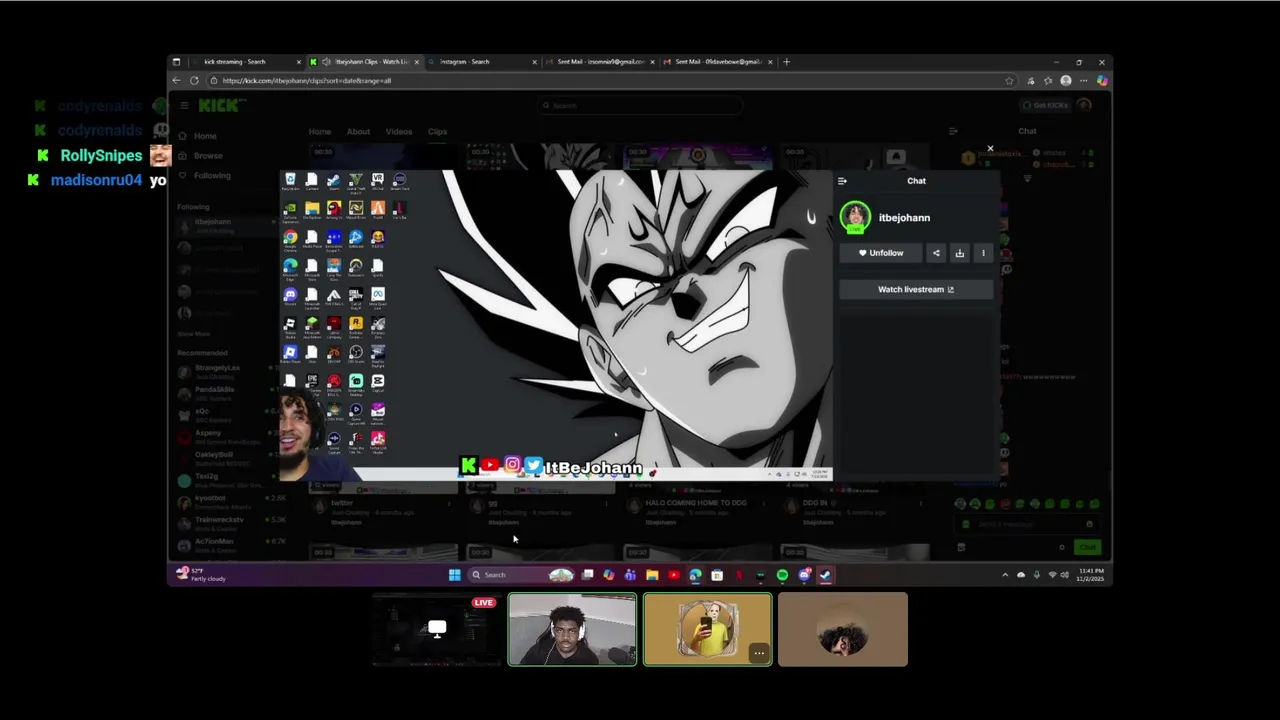Viewport: 1280px width, 720px height.
Task: Open the browser settings and more menu
Action: click(x=1084, y=80)
